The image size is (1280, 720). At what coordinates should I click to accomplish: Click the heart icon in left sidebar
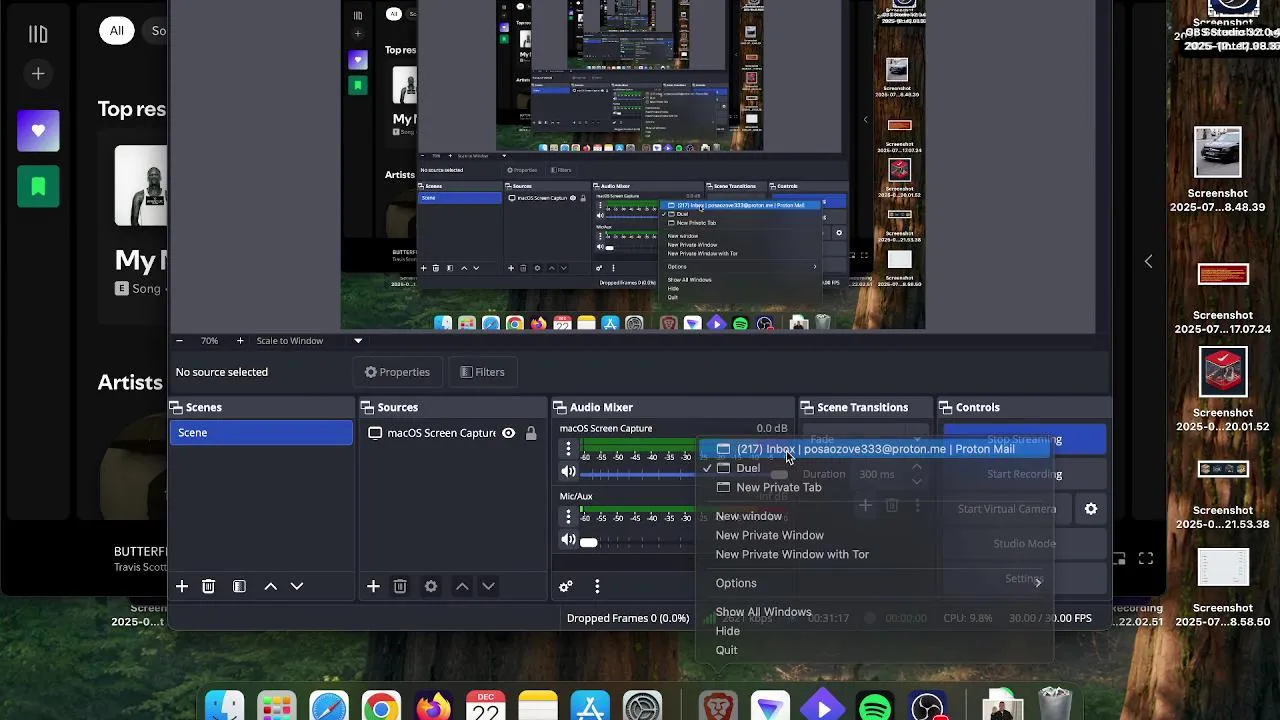coord(38,130)
